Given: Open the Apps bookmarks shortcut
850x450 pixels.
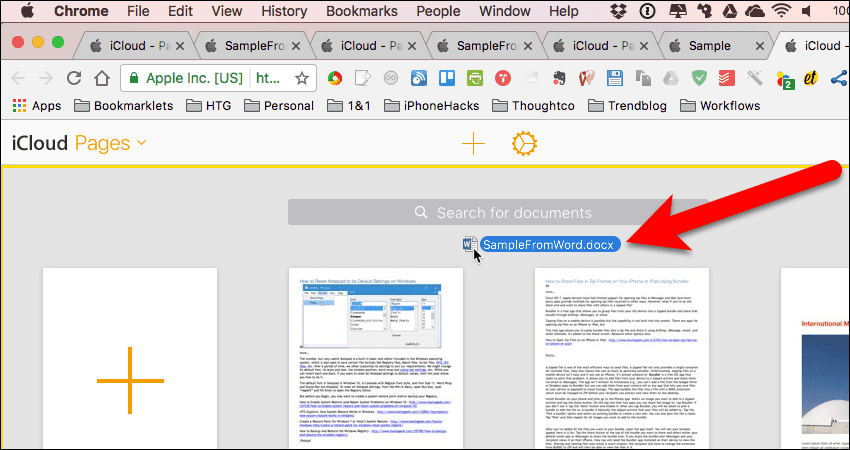Looking at the screenshot, I should tap(37, 106).
